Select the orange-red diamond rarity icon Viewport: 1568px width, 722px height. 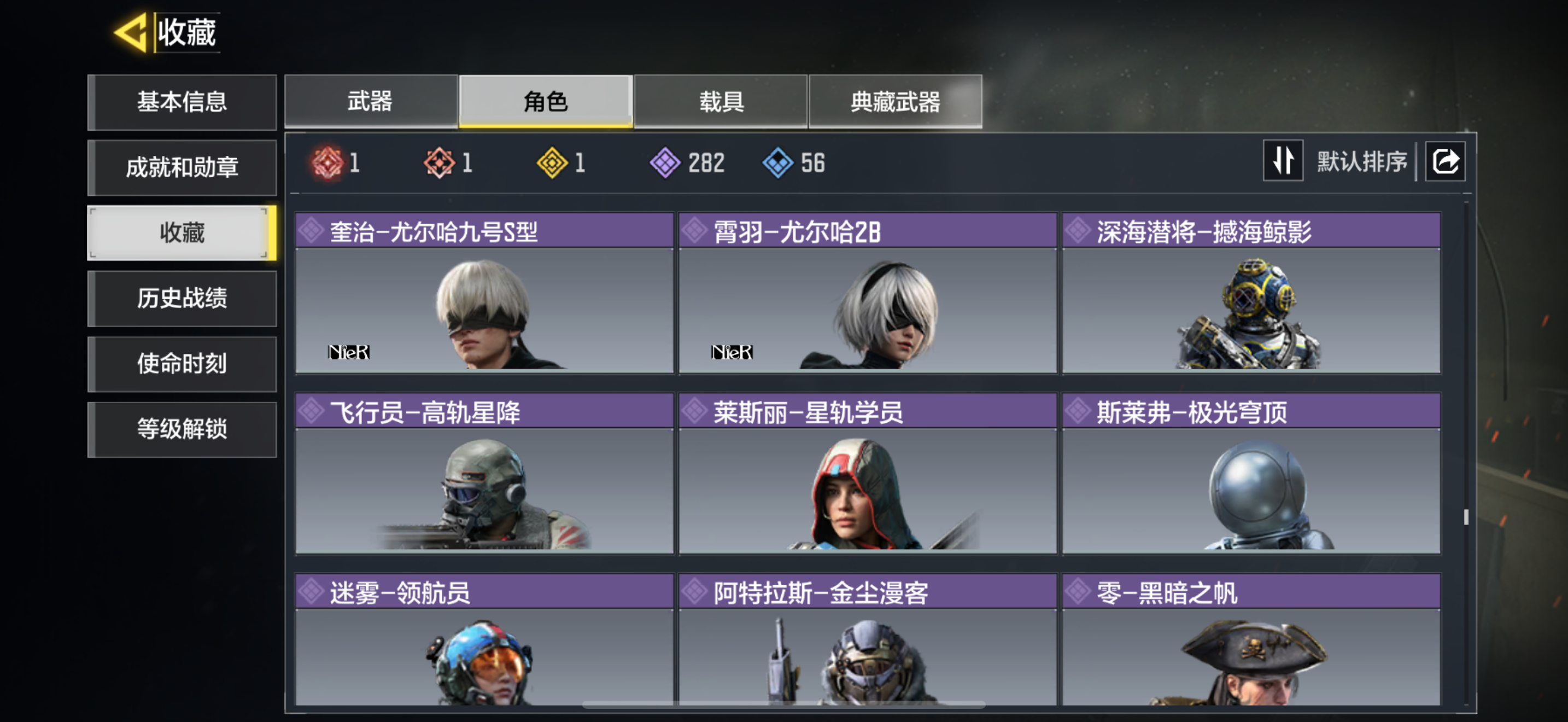pos(439,162)
